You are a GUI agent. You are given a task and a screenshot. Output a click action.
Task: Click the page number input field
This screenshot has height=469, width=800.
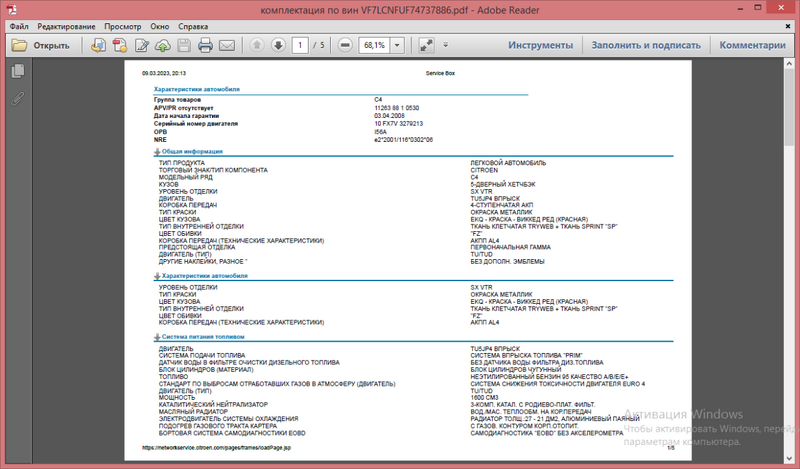click(300, 45)
